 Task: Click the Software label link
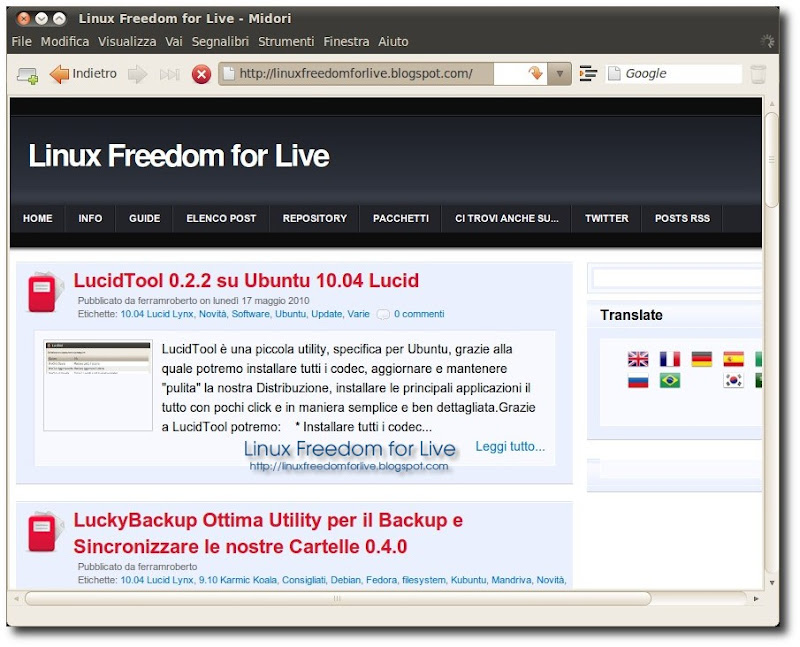click(x=251, y=314)
